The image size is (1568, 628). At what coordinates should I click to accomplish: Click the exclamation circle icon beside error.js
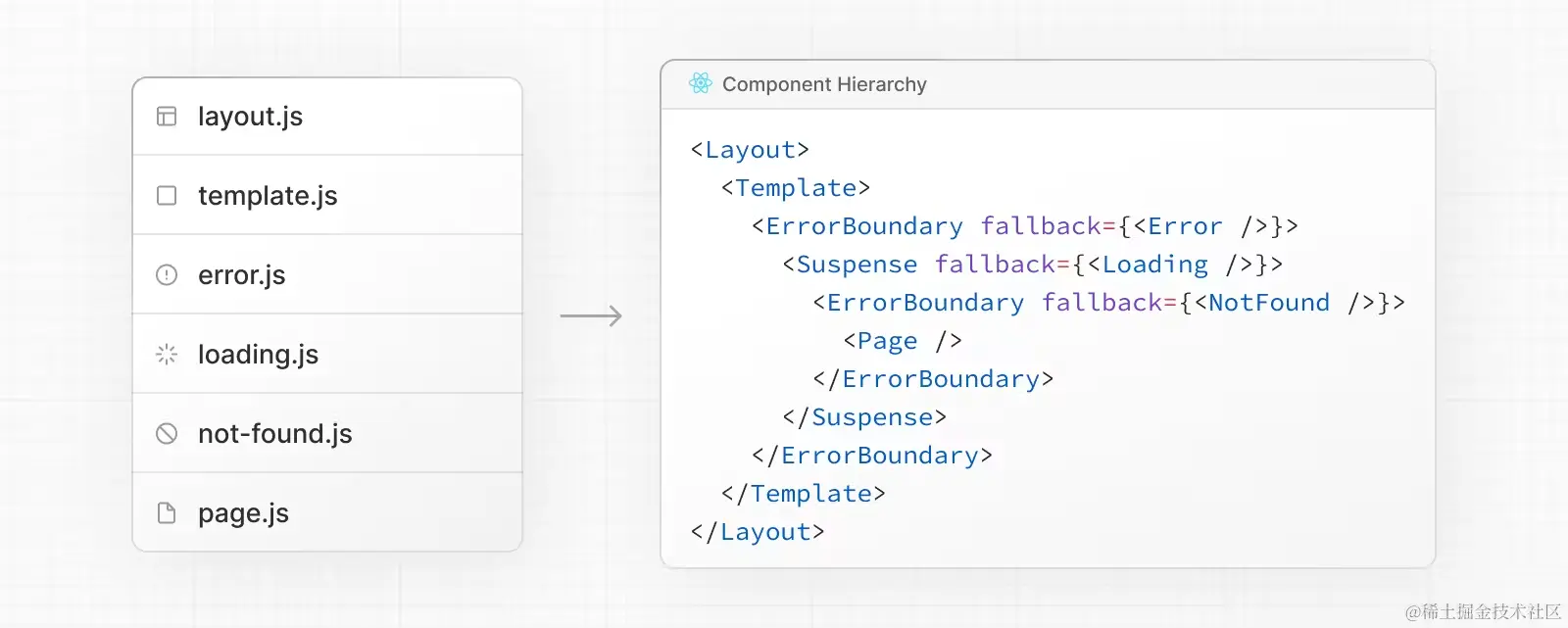tap(167, 275)
